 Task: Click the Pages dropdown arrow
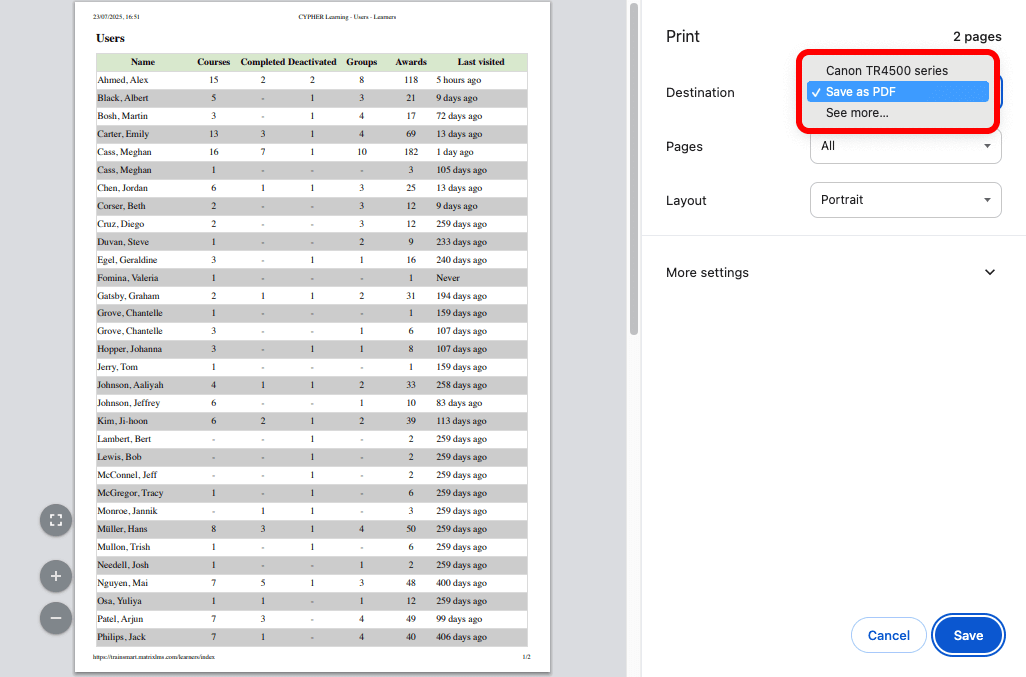(989, 146)
